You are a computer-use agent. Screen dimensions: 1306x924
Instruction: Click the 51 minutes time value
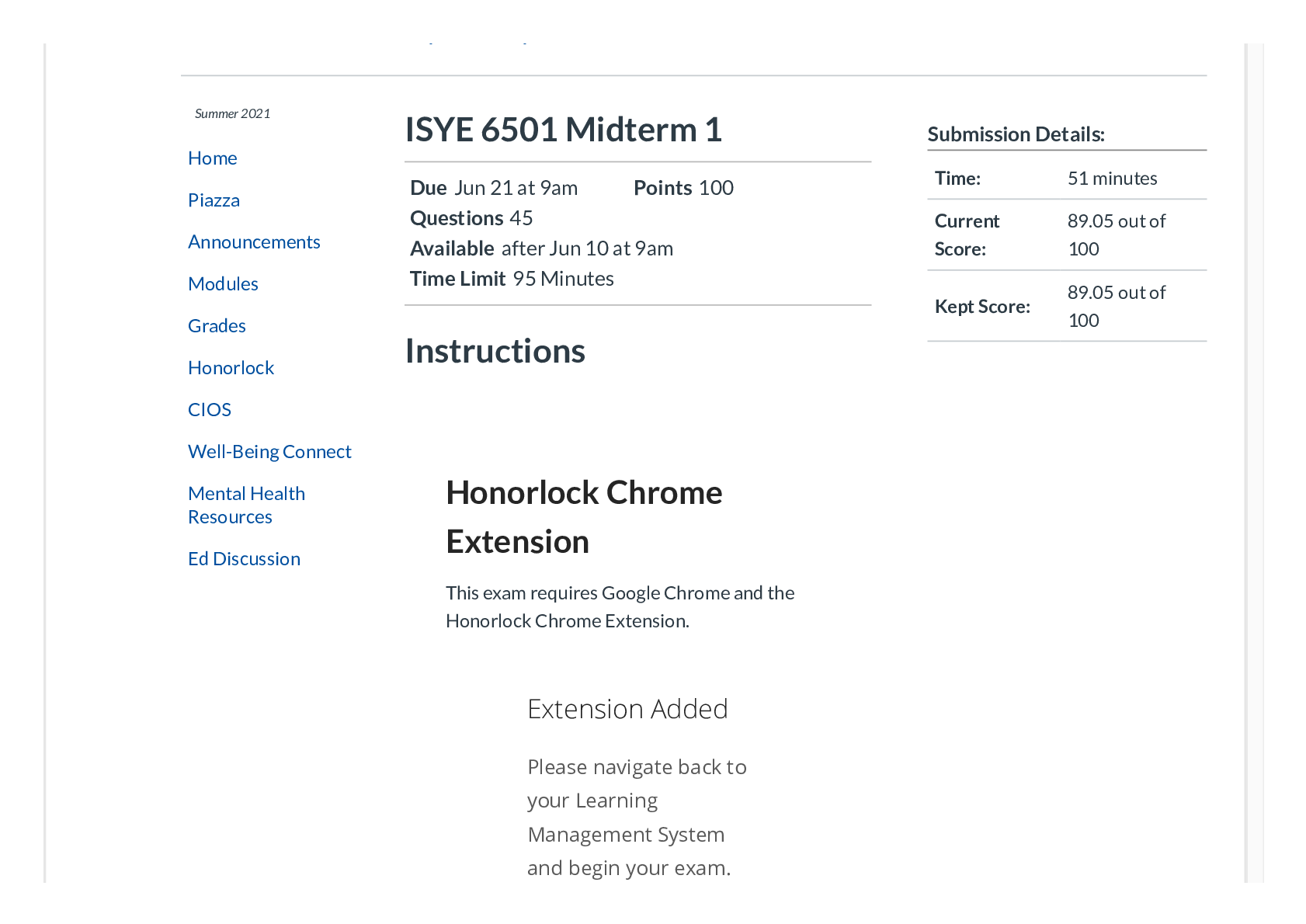tap(1112, 178)
